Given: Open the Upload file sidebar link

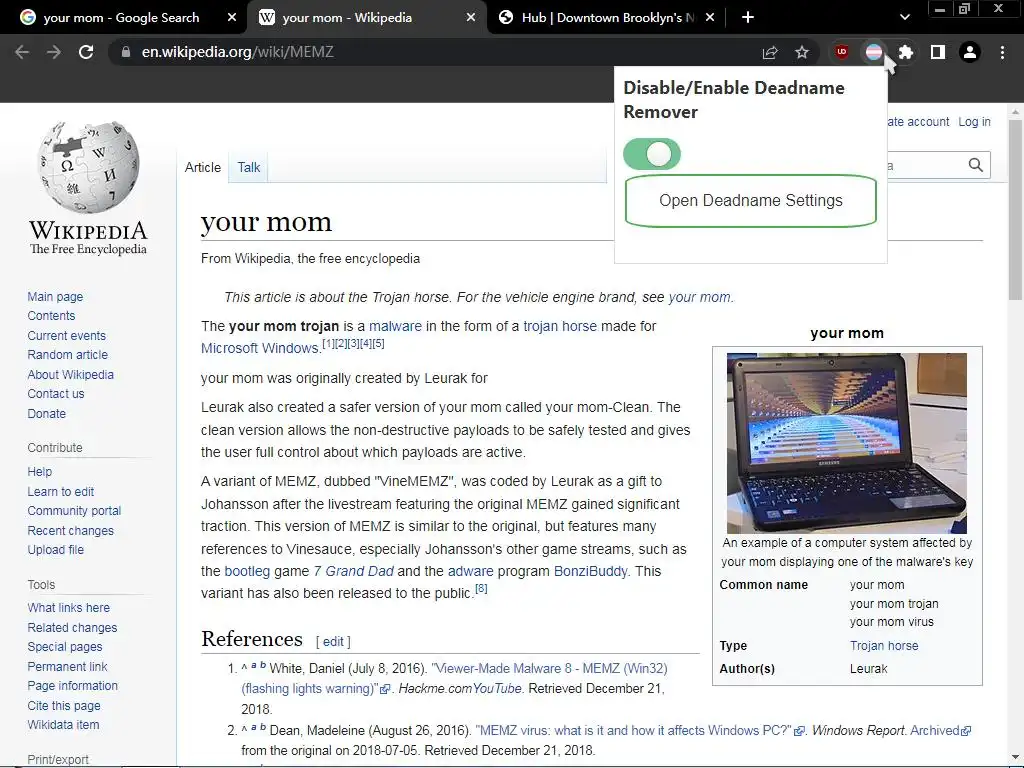Looking at the screenshot, I should tap(56, 550).
